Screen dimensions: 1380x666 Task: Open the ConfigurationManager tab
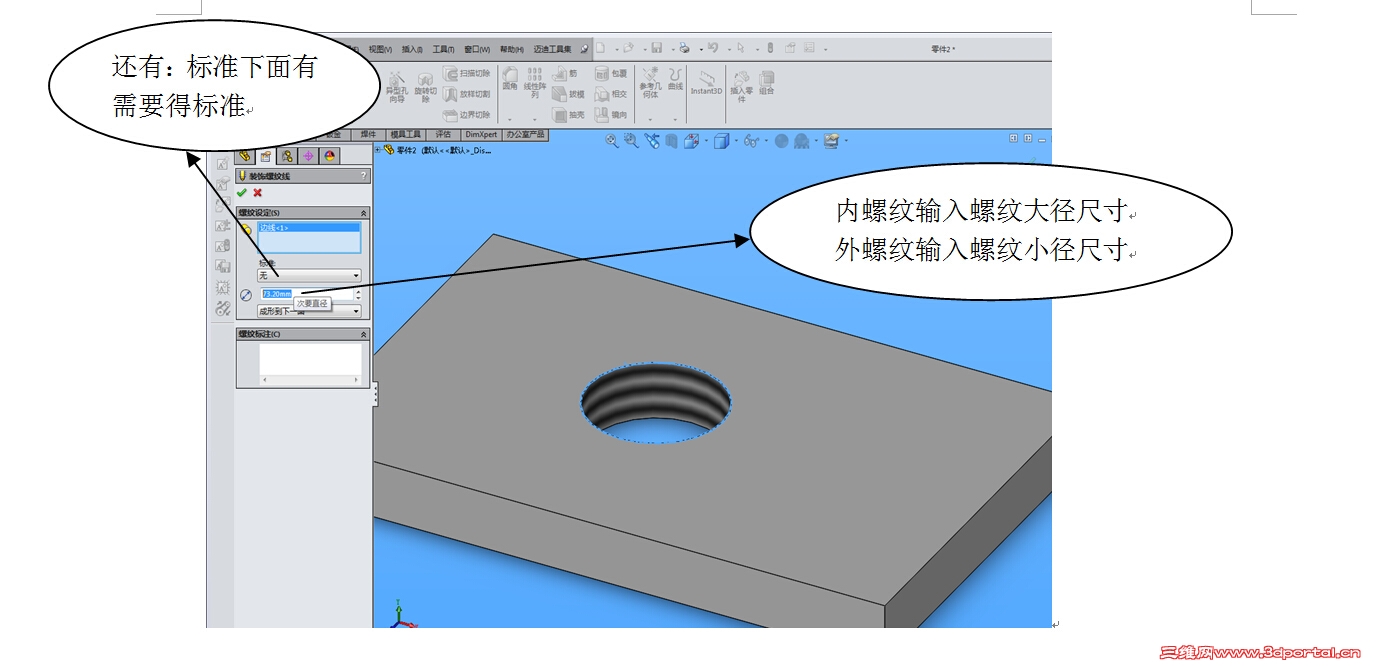click(x=287, y=156)
